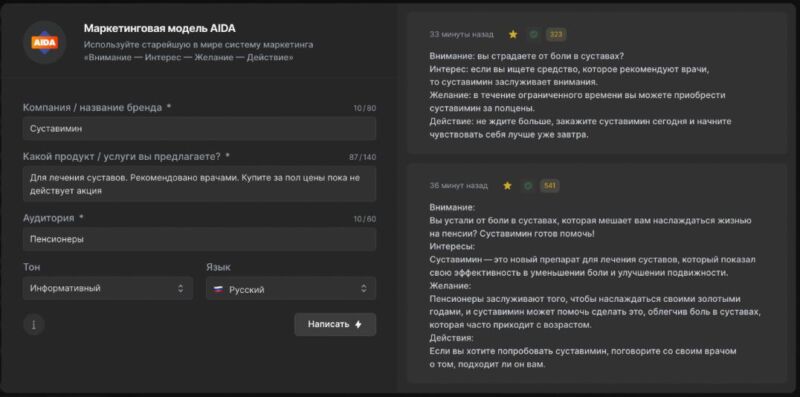Click the timestamp 33 минуты назад
The width and height of the screenshot is (800, 397).
[x=462, y=34]
